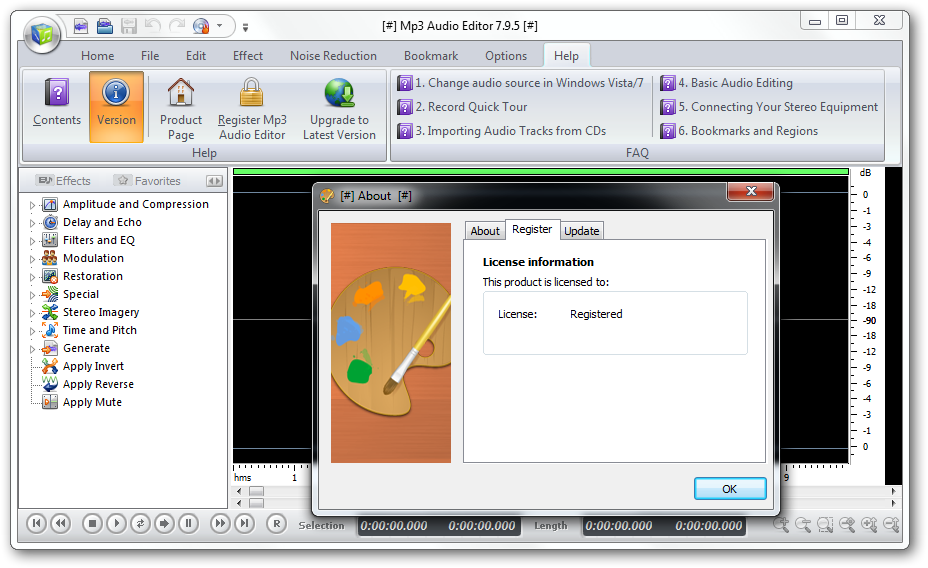Click the play button in transport bar
The width and height of the screenshot is (928, 568).
[x=117, y=523]
